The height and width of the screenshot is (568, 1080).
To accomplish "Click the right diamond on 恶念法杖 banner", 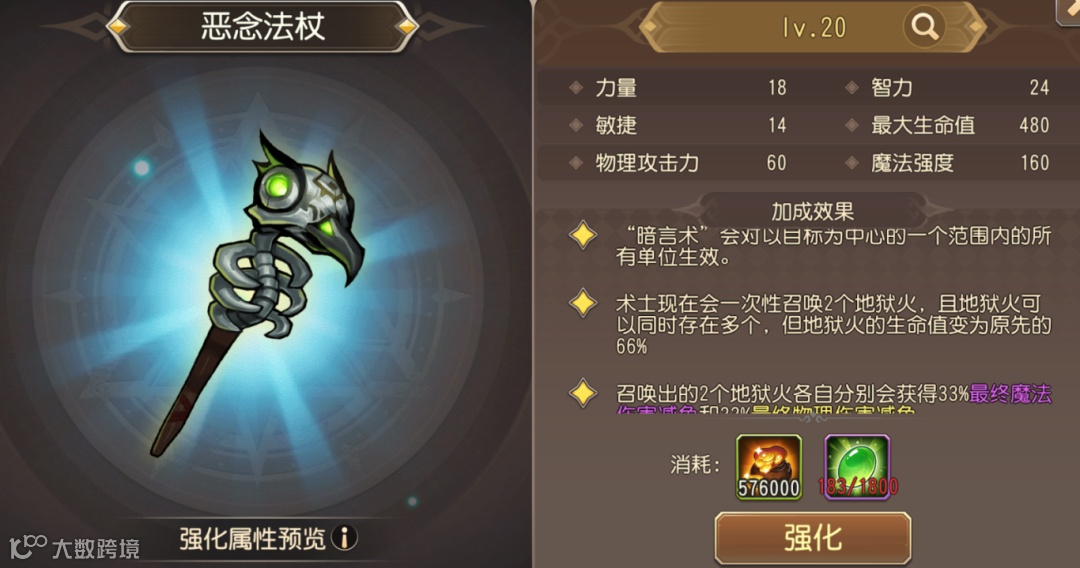I will tap(407, 26).
